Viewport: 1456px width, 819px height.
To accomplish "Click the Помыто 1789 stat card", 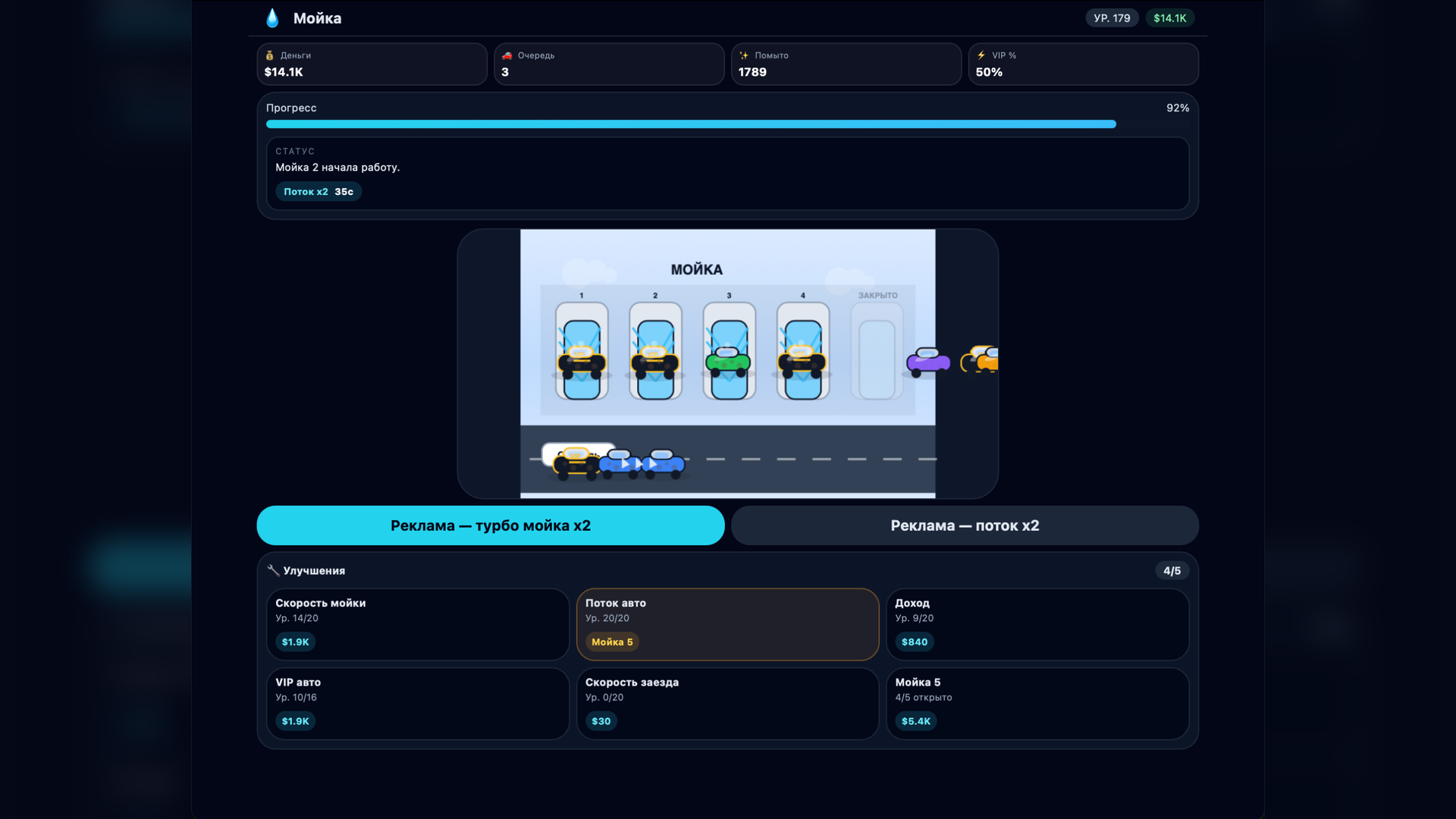I will tap(846, 64).
